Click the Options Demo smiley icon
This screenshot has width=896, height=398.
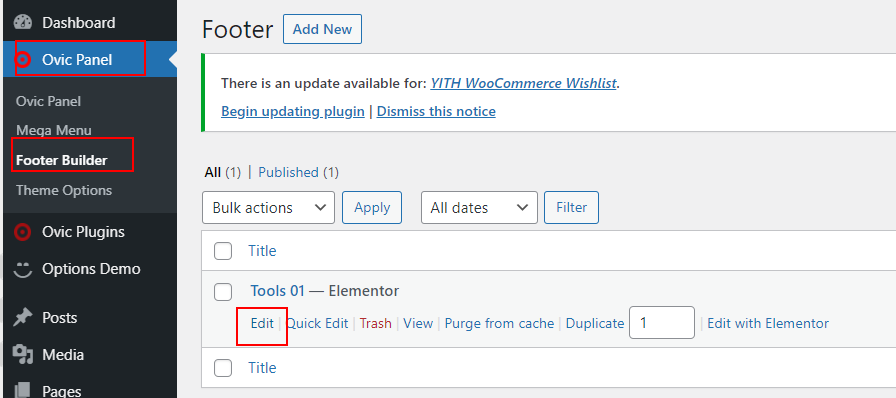tap(23, 269)
